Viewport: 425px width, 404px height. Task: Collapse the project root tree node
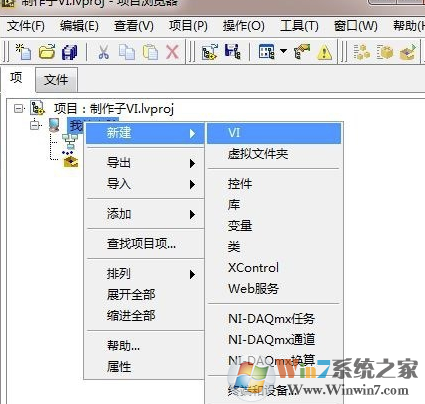coord(19,108)
